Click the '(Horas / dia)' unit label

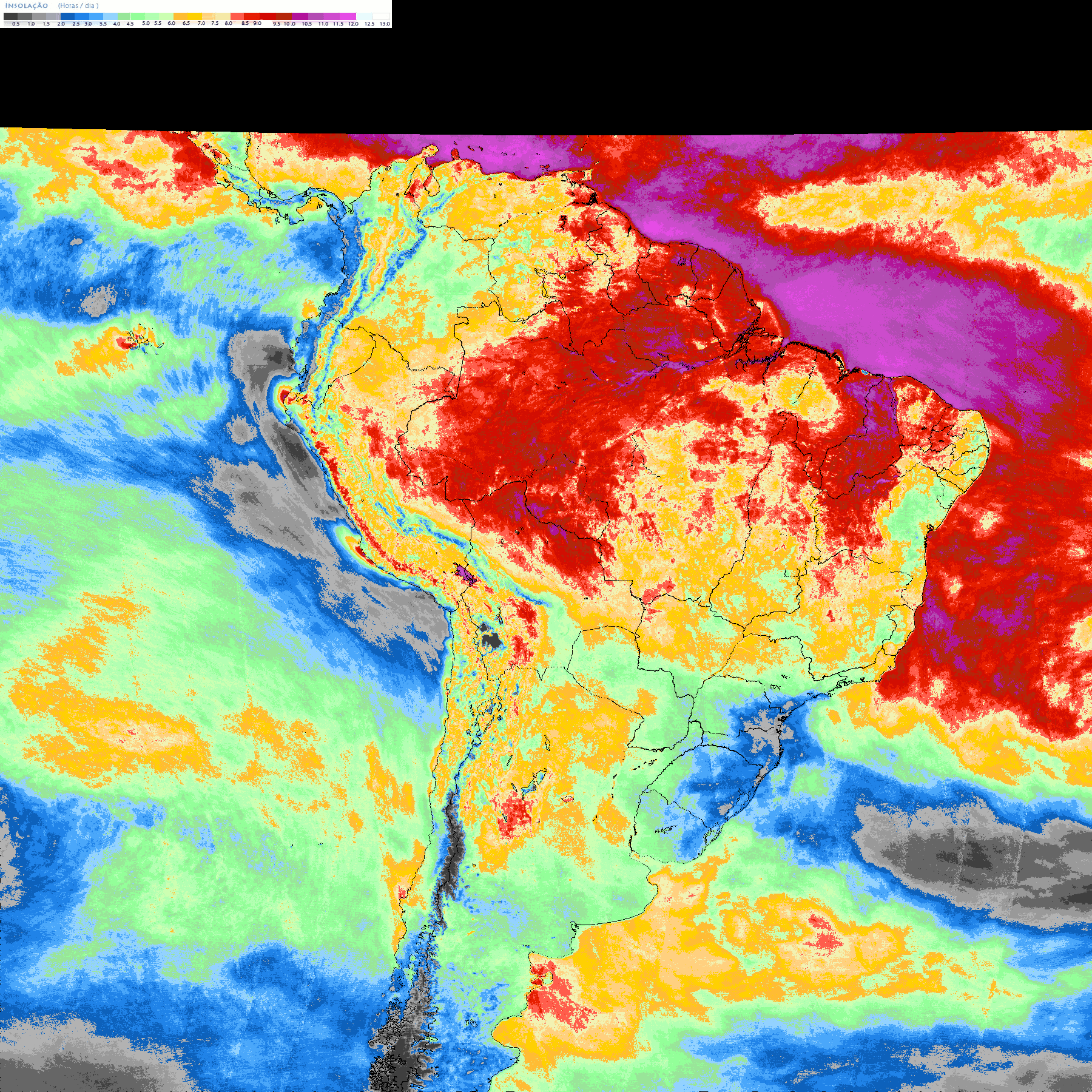tap(78, 5)
